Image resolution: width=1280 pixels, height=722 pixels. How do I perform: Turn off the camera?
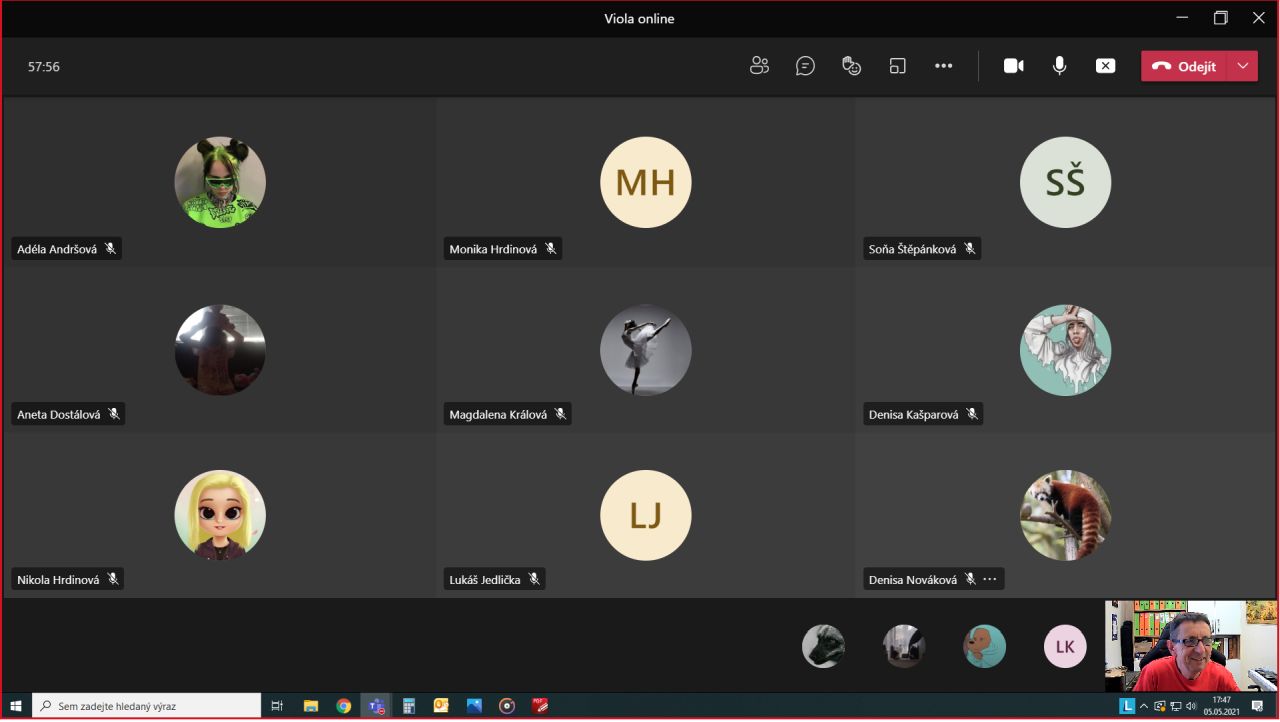pos(1013,66)
